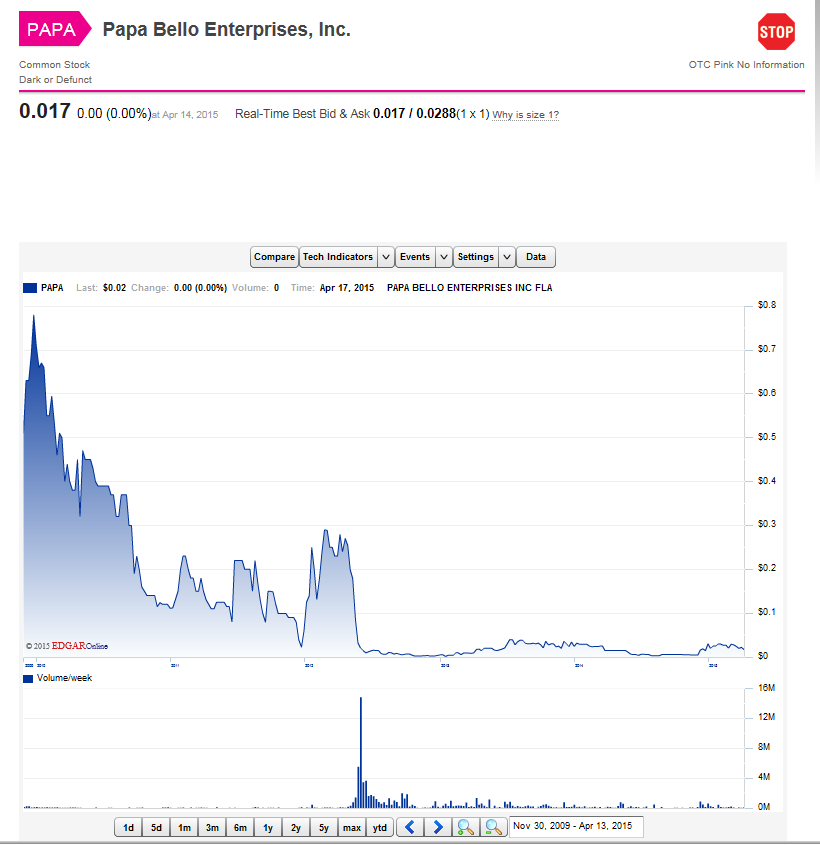The width and height of the screenshot is (820, 845).
Task: Open the Compare menu
Action: coord(274,257)
